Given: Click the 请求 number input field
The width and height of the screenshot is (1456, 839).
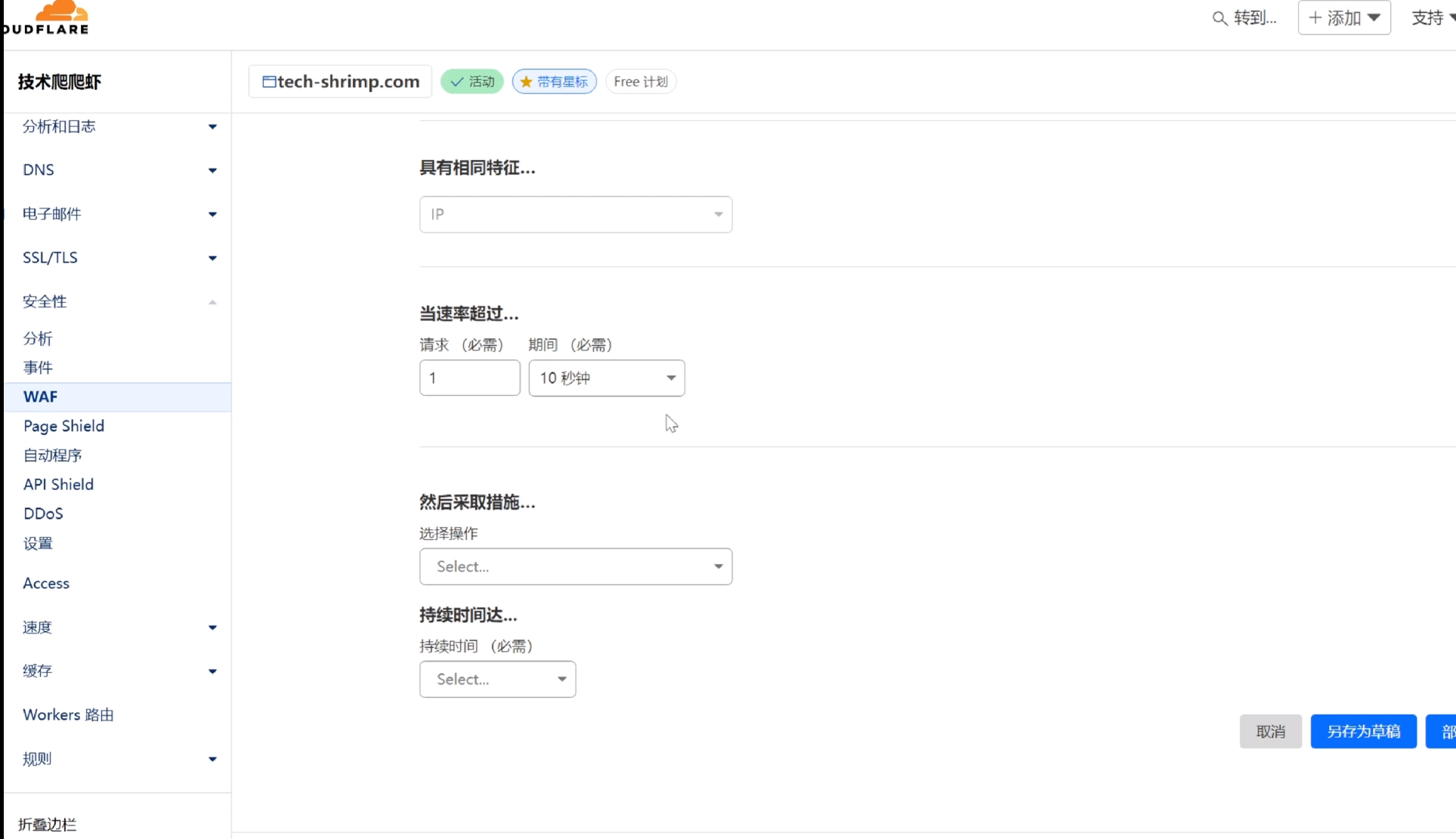Looking at the screenshot, I should pos(469,378).
